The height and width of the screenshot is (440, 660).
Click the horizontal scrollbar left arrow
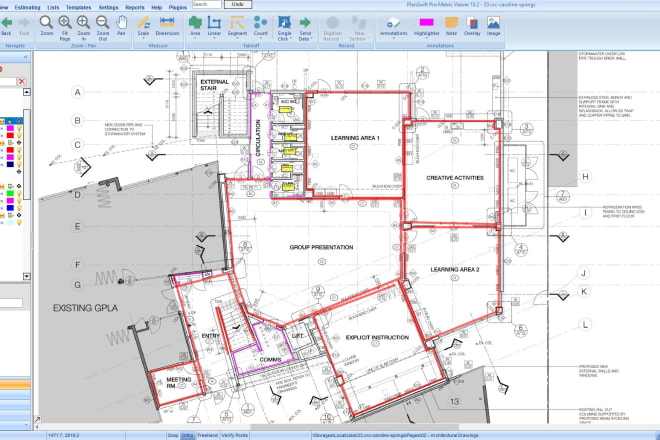[37, 427]
